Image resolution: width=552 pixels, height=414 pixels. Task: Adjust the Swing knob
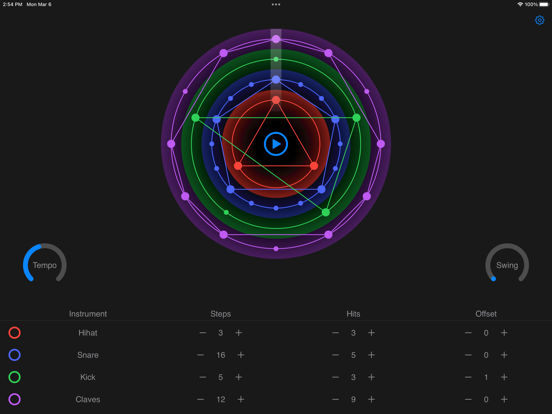507,263
